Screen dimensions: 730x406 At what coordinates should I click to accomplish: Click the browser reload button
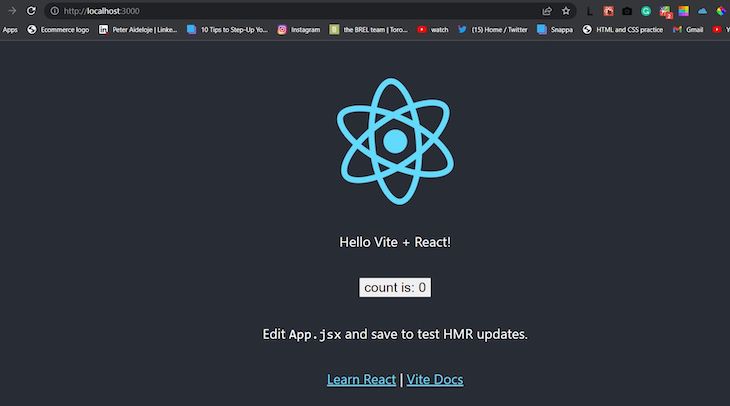click(x=31, y=11)
